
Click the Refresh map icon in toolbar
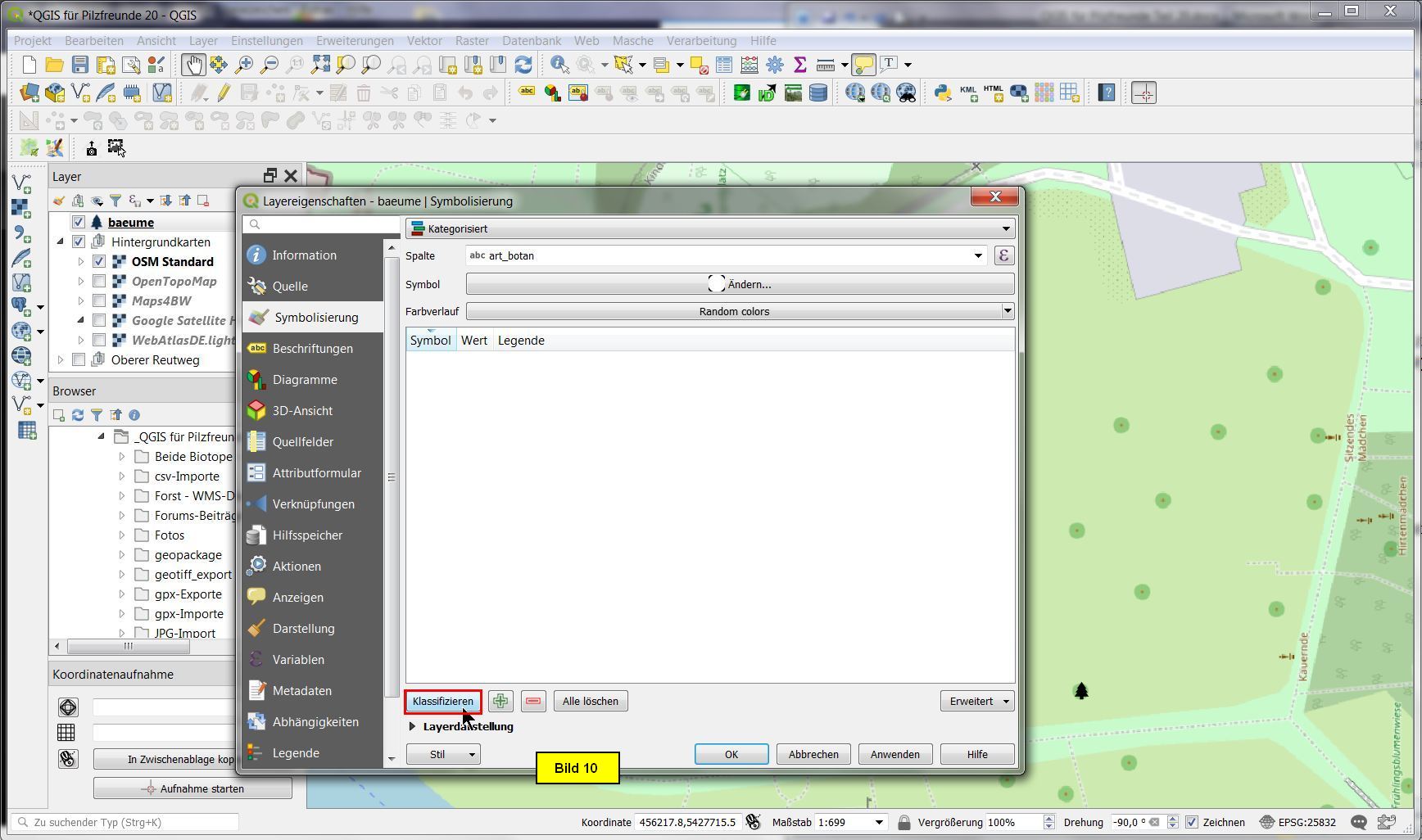tap(523, 65)
